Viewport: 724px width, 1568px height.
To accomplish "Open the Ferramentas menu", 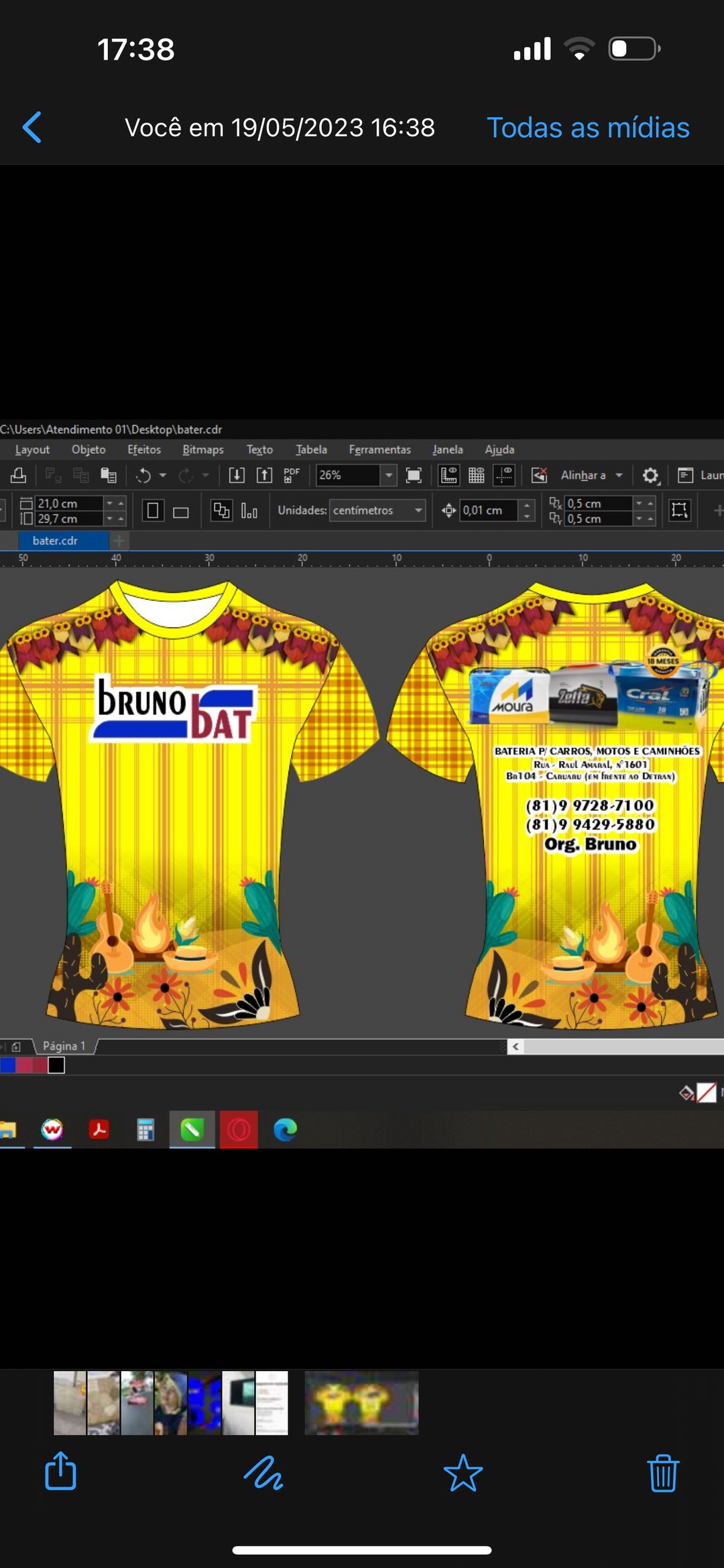I will (x=379, y=450).
